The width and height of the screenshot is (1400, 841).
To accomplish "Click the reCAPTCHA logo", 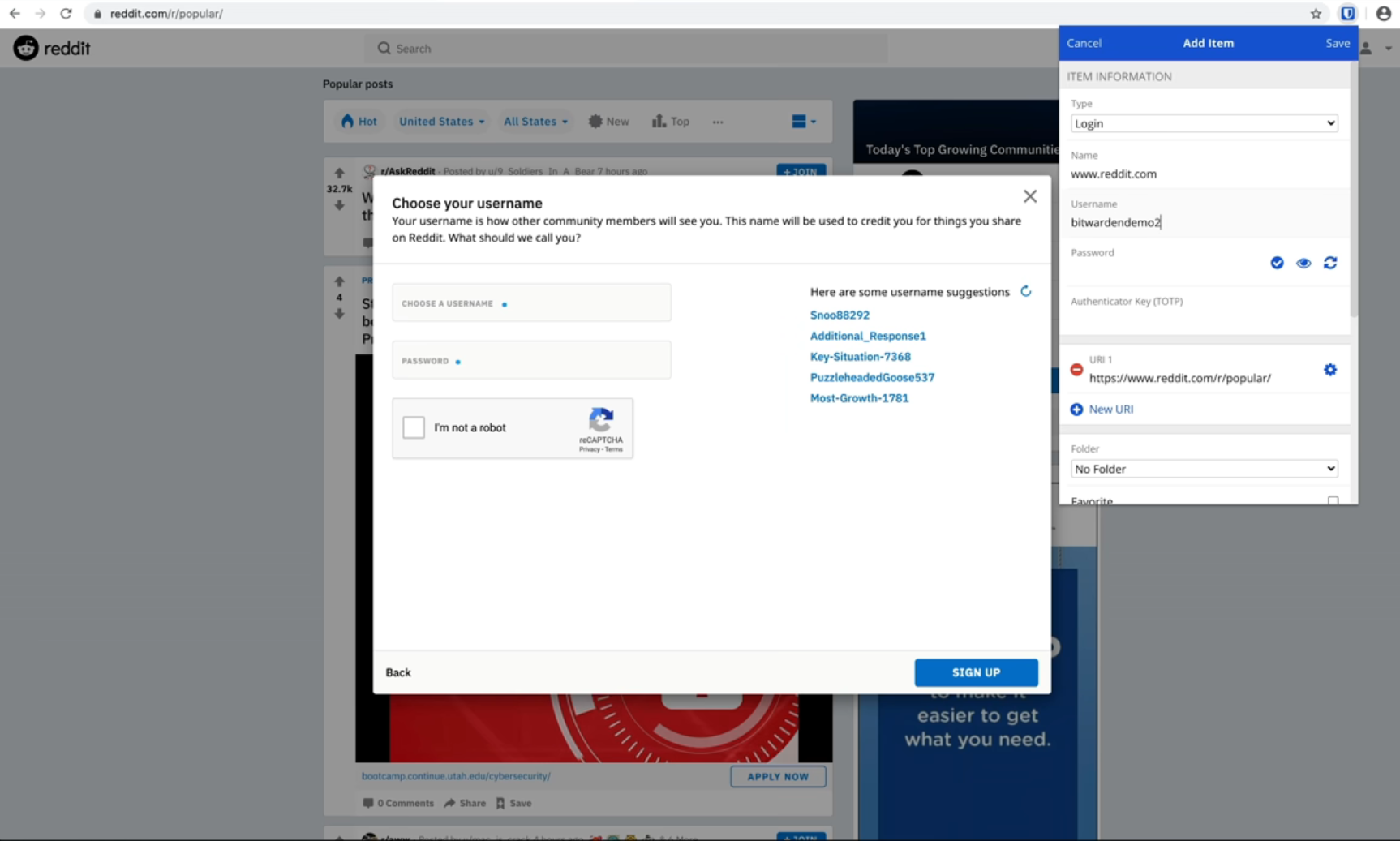I will [601, 420].
